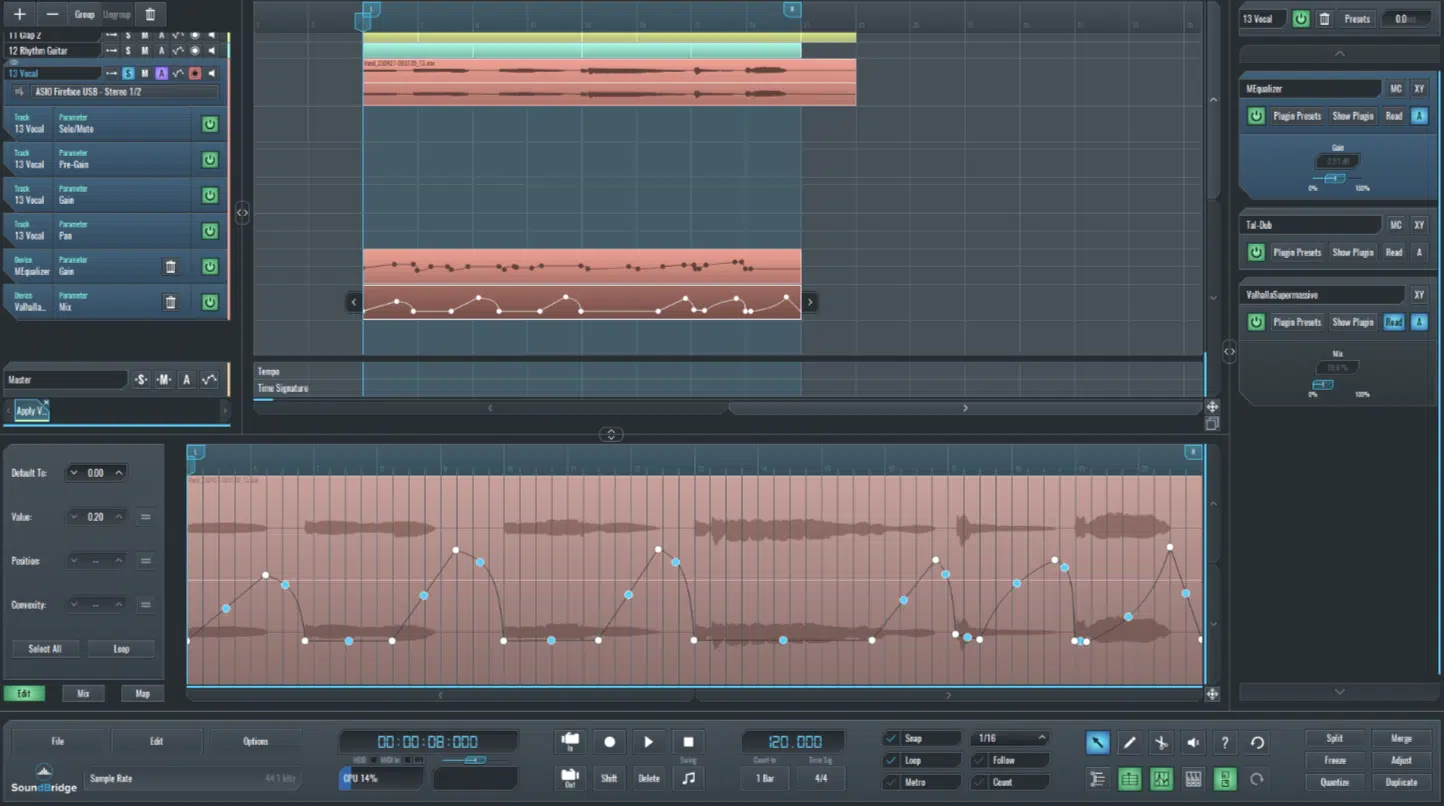The image size is (1444, 806).
Task: Click Show Plugin for ValhallaSupermassive
Action: [1352, 322]
